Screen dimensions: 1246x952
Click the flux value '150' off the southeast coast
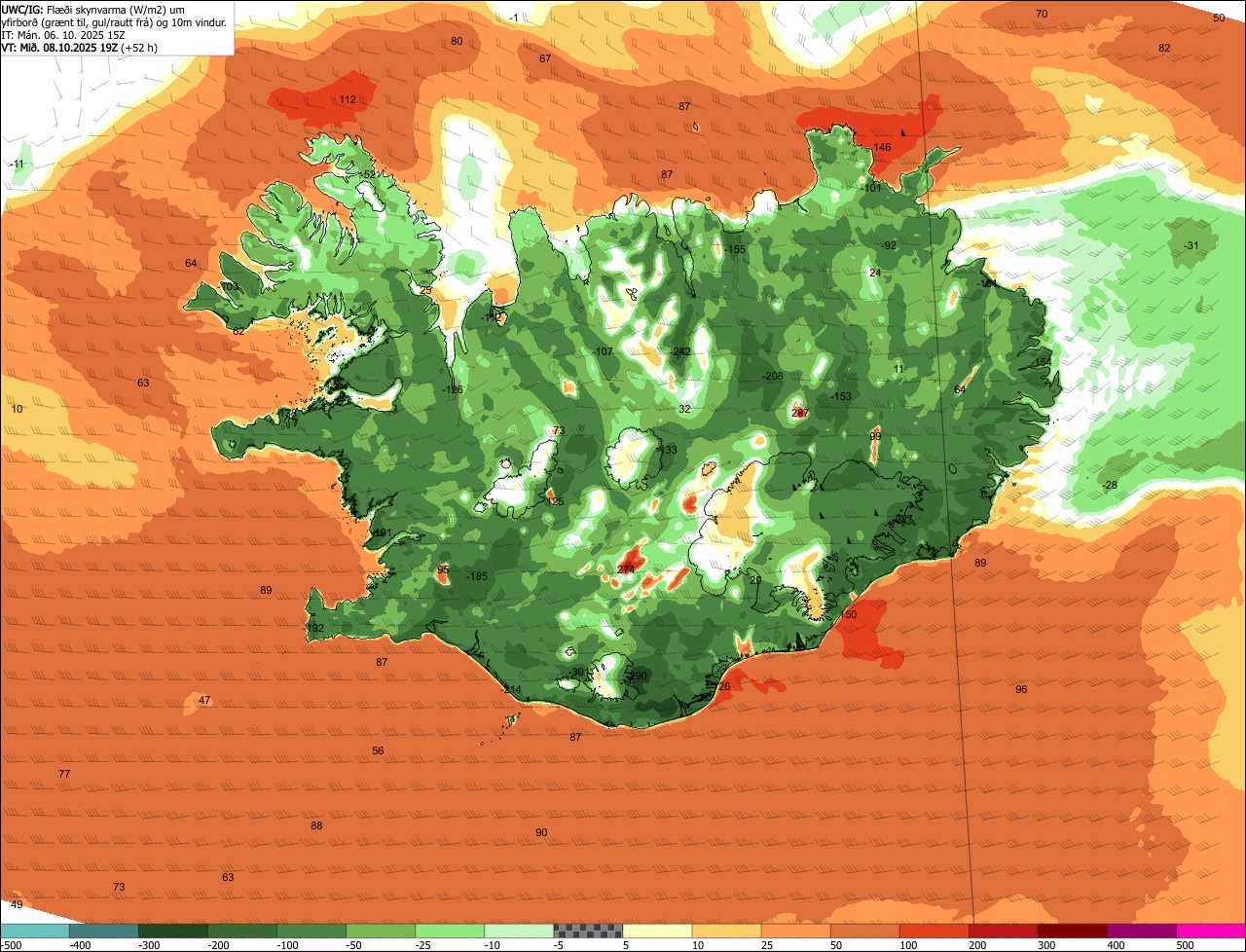coord(849,615)
